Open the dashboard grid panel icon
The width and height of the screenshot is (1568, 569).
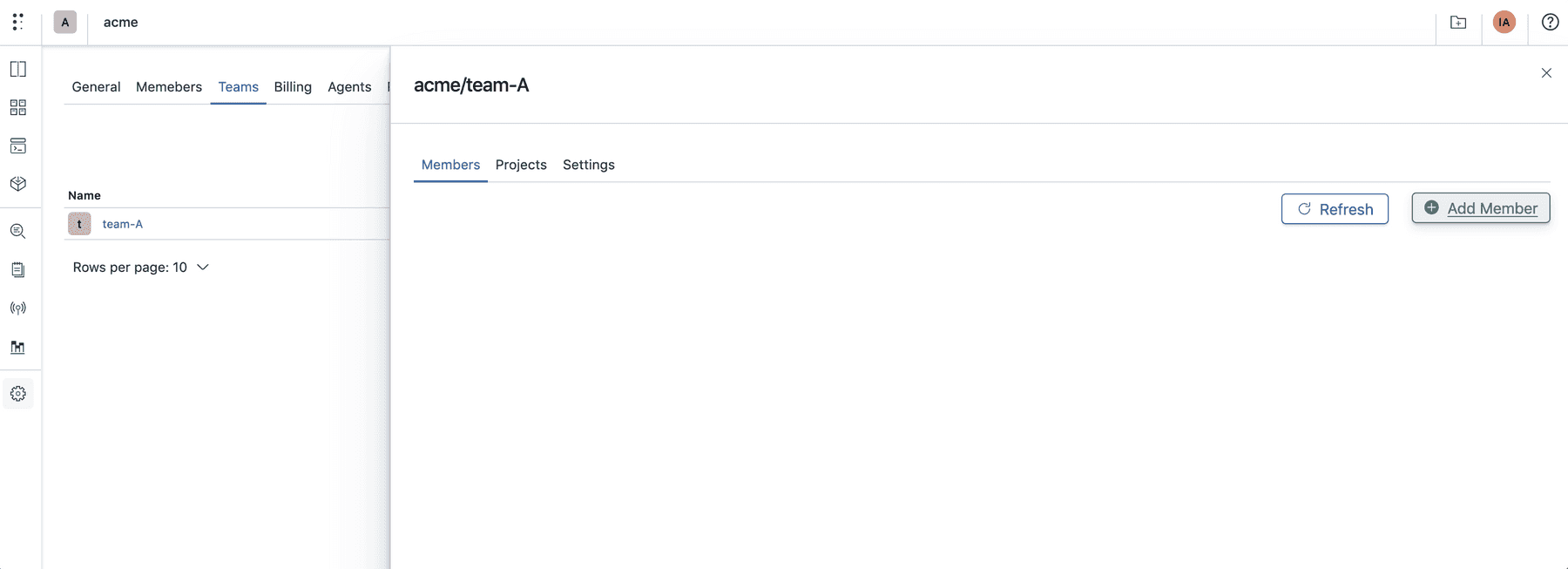tap(17, 107)
